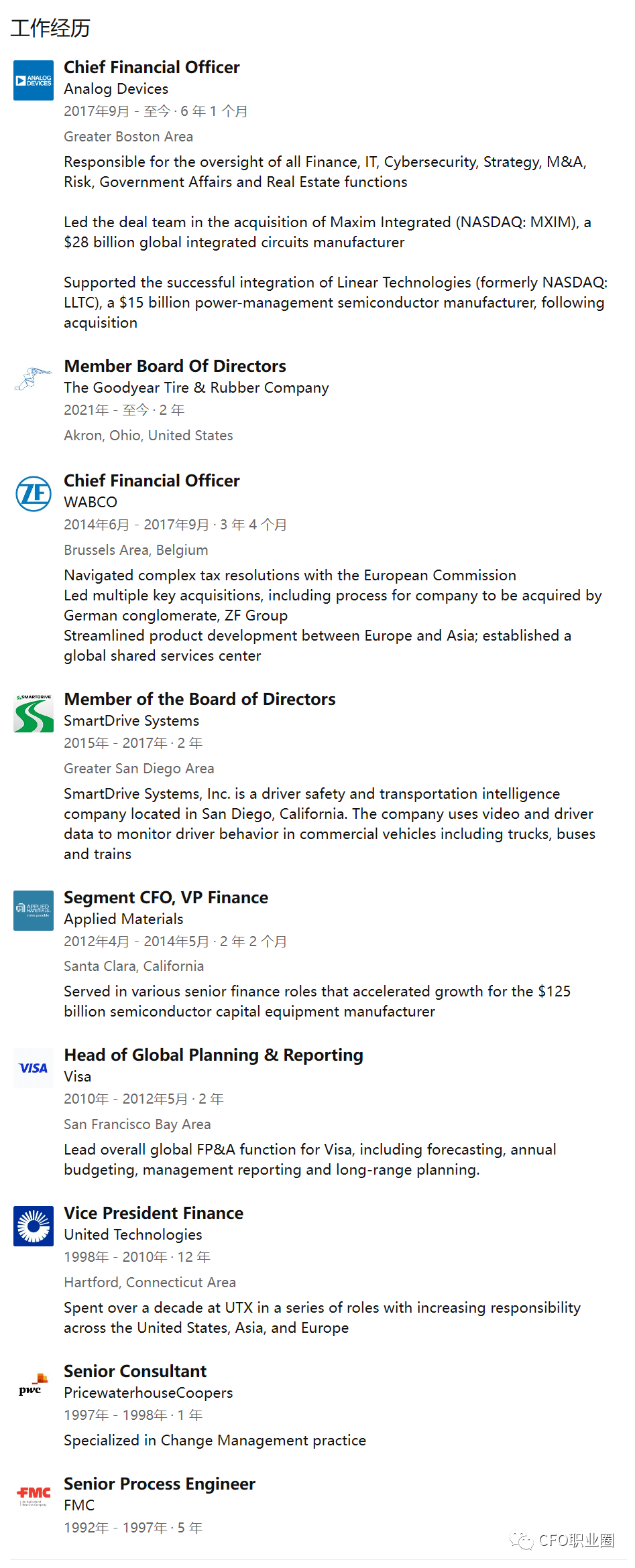Click the SmartDrive Systems logo
The width and height of the screenshot is (635, 1568).
tap(34, 713)
